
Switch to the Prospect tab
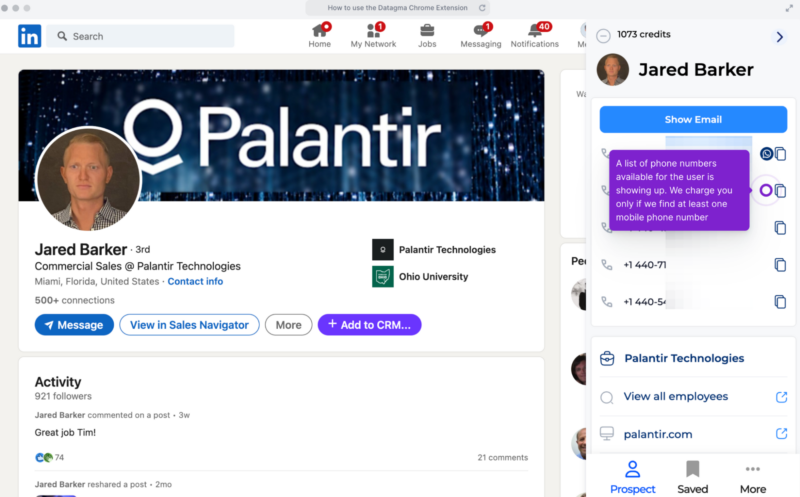(x=632, y=477)
